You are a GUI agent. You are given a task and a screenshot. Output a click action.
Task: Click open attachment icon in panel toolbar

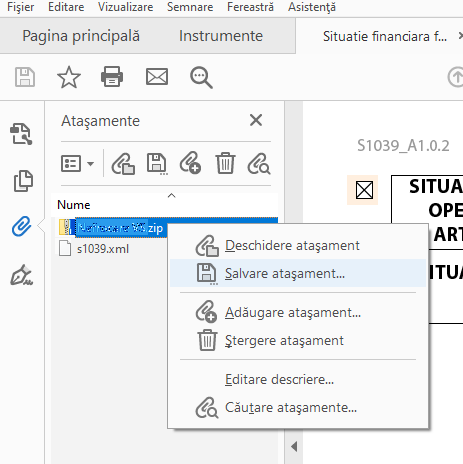click(123, 164)
